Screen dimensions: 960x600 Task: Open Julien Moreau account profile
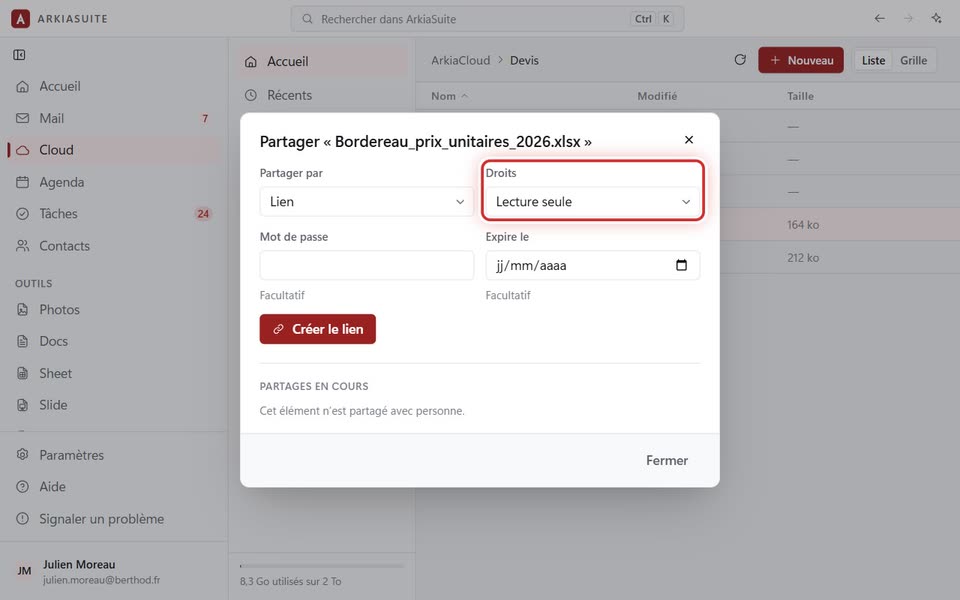[114, 571]
